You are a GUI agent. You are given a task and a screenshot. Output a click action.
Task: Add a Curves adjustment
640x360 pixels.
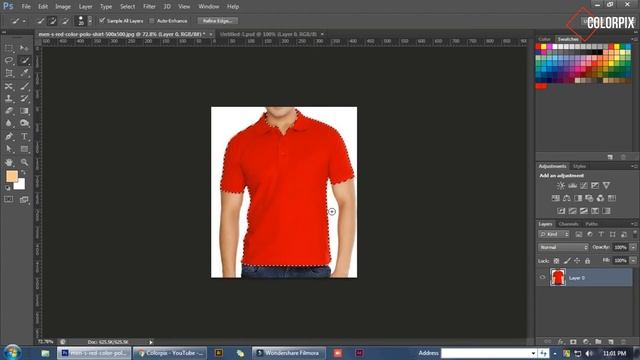(584, 186)
